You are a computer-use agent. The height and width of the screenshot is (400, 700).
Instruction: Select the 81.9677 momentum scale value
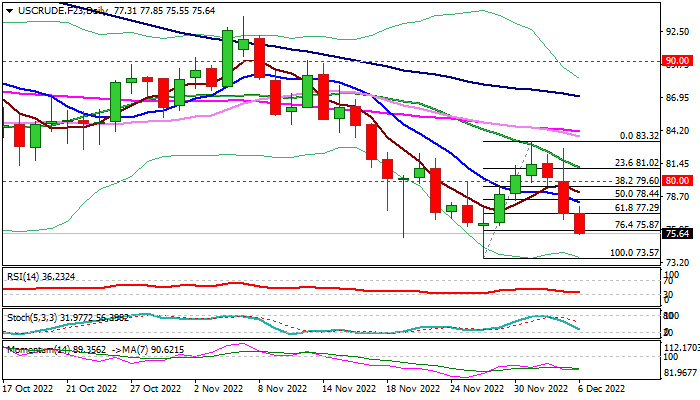680,372
